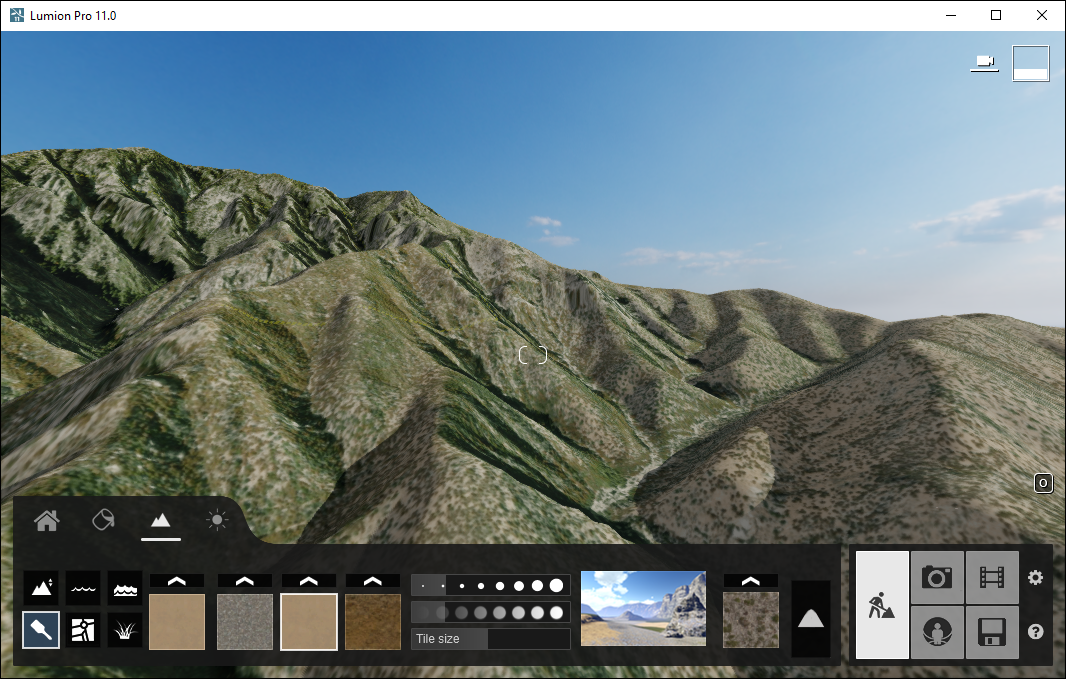Image resolution: width=1066 pixels, height=679 pixels.
Task: Click the camera view icon at top right
Action: coord(984,63)
